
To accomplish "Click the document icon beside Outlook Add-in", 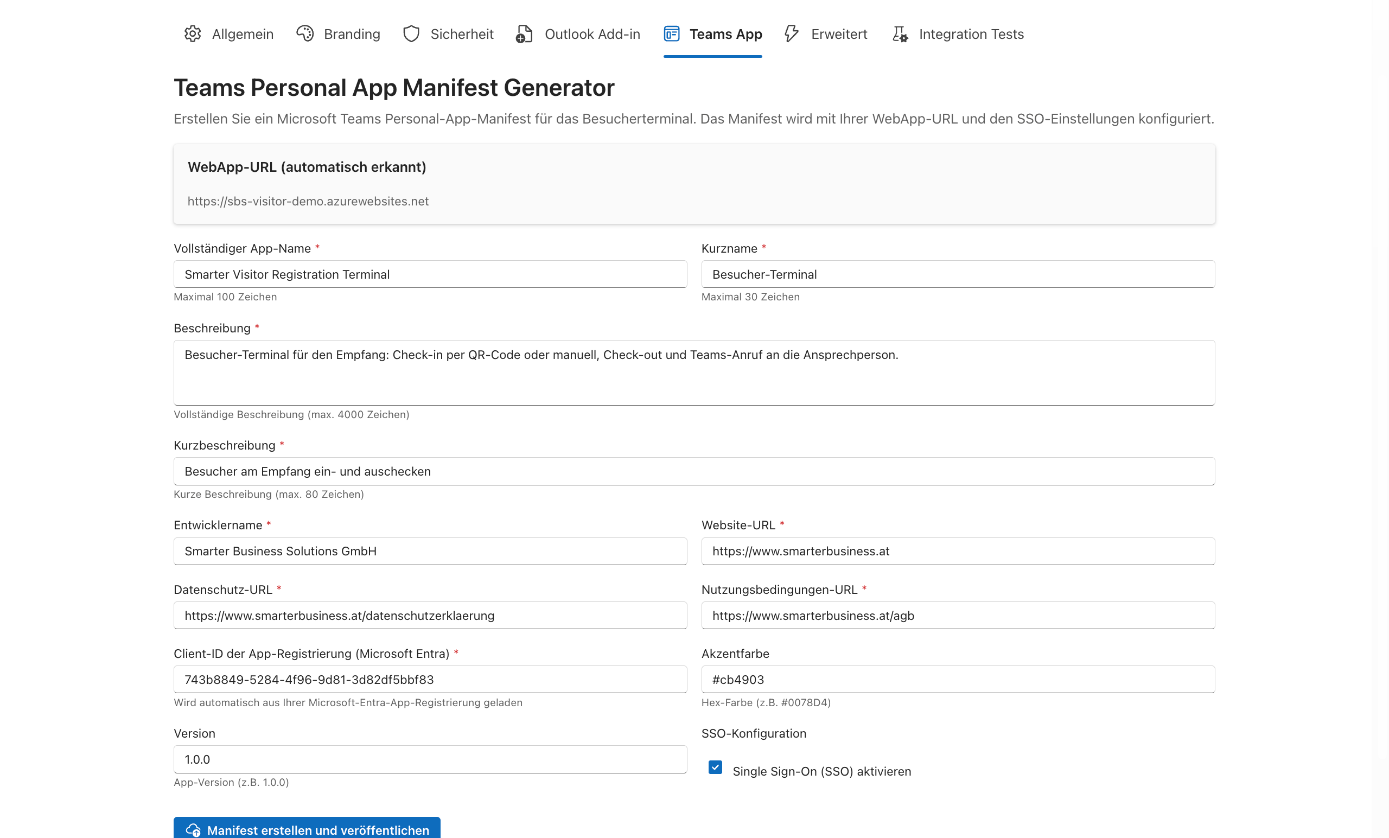I will [x=525, y=34].
